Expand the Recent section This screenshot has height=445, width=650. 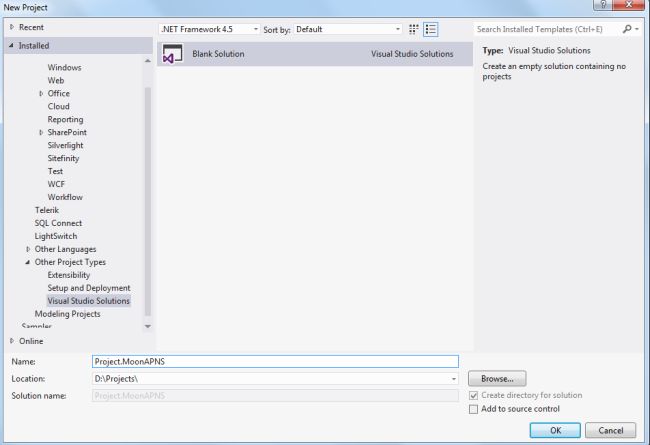coord(12,27)
